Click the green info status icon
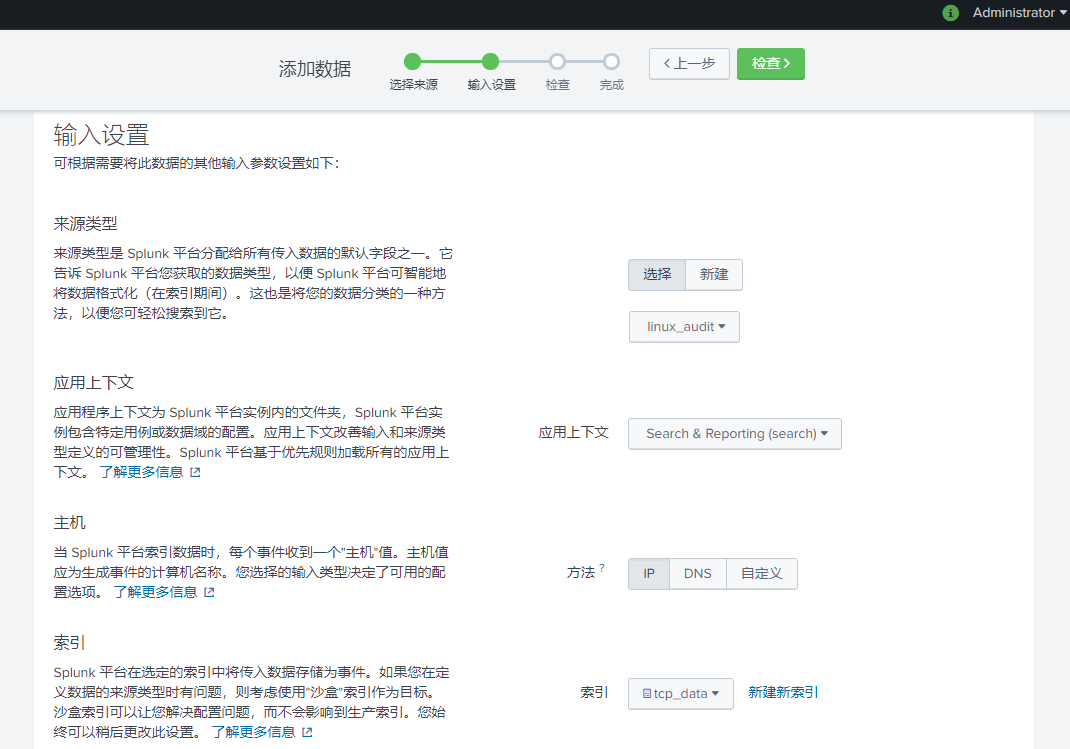Image resolution: width=1070 pixels, height=749 pixels. [950, 13]
